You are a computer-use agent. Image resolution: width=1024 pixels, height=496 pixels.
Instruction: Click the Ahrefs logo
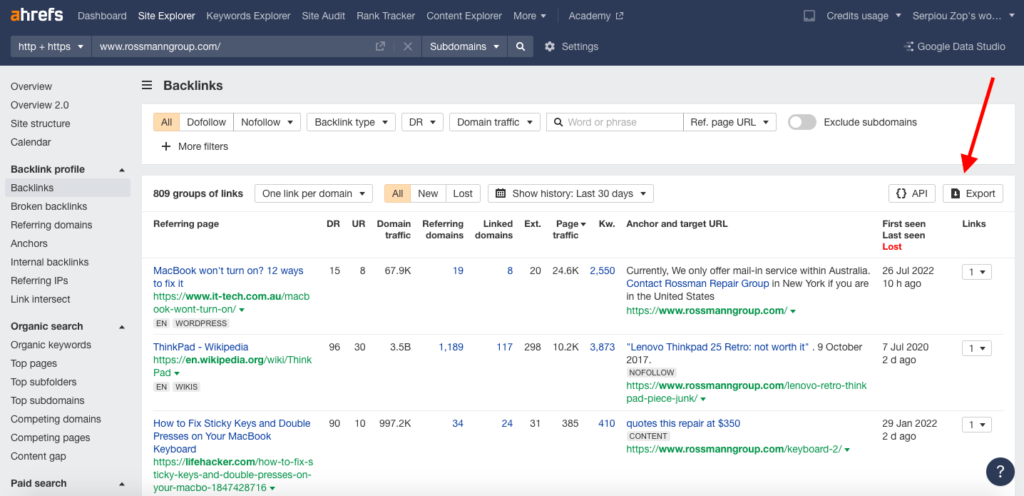(38, 16)
